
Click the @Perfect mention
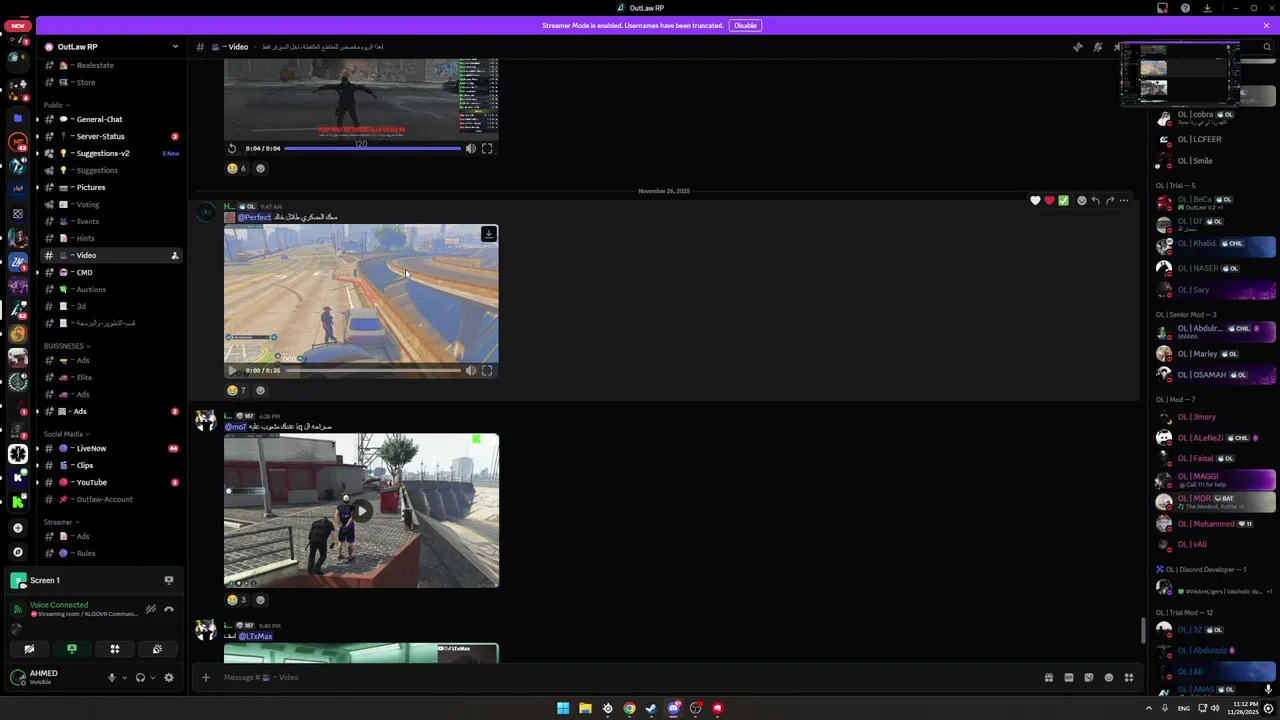(x=254, y=217)
